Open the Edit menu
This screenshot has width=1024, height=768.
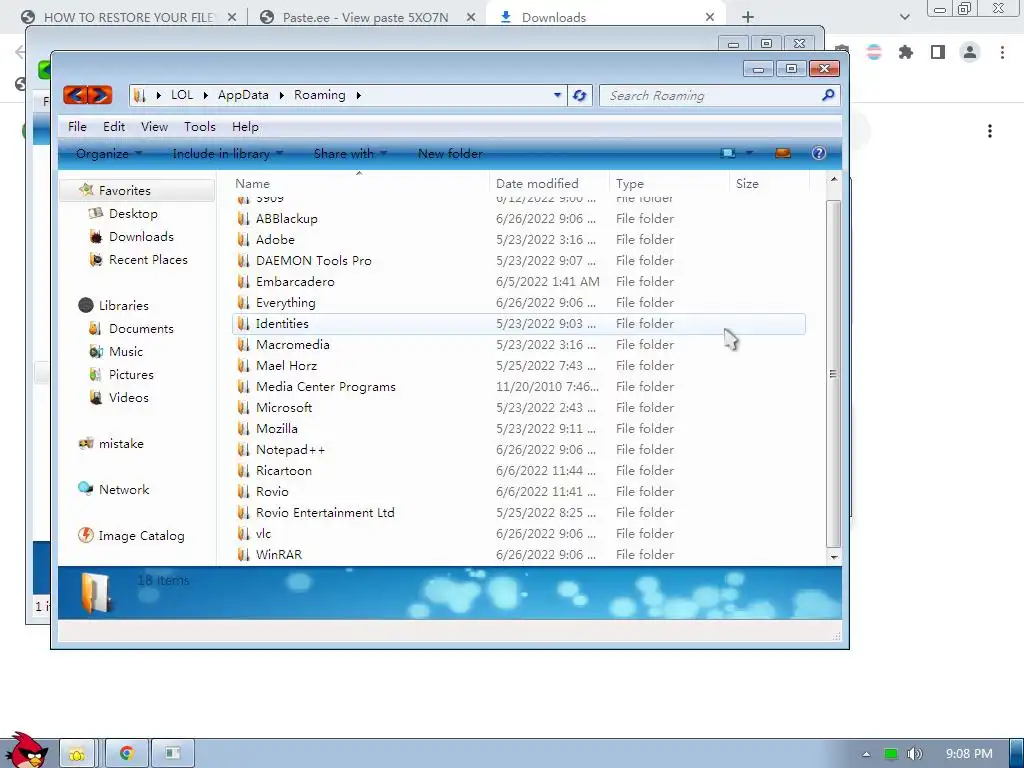114,127
